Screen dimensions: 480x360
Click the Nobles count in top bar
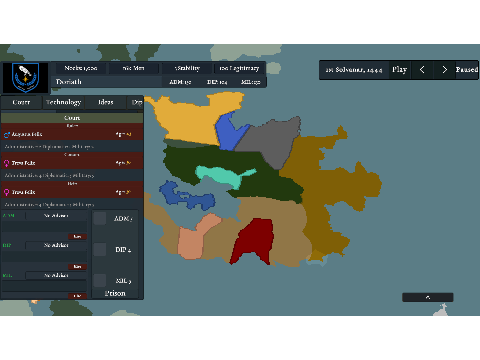coord(81,68)
